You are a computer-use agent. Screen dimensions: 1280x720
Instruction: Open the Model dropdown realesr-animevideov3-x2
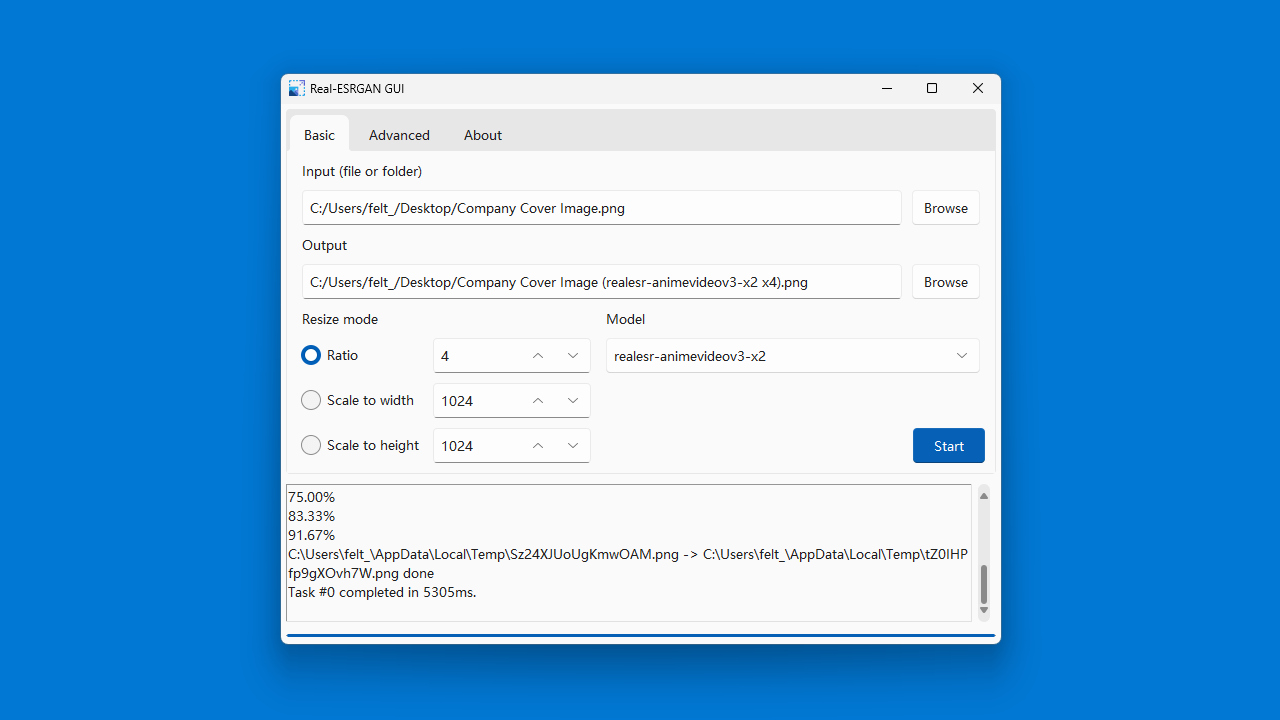pyautogui.click(x=793, y=356)
